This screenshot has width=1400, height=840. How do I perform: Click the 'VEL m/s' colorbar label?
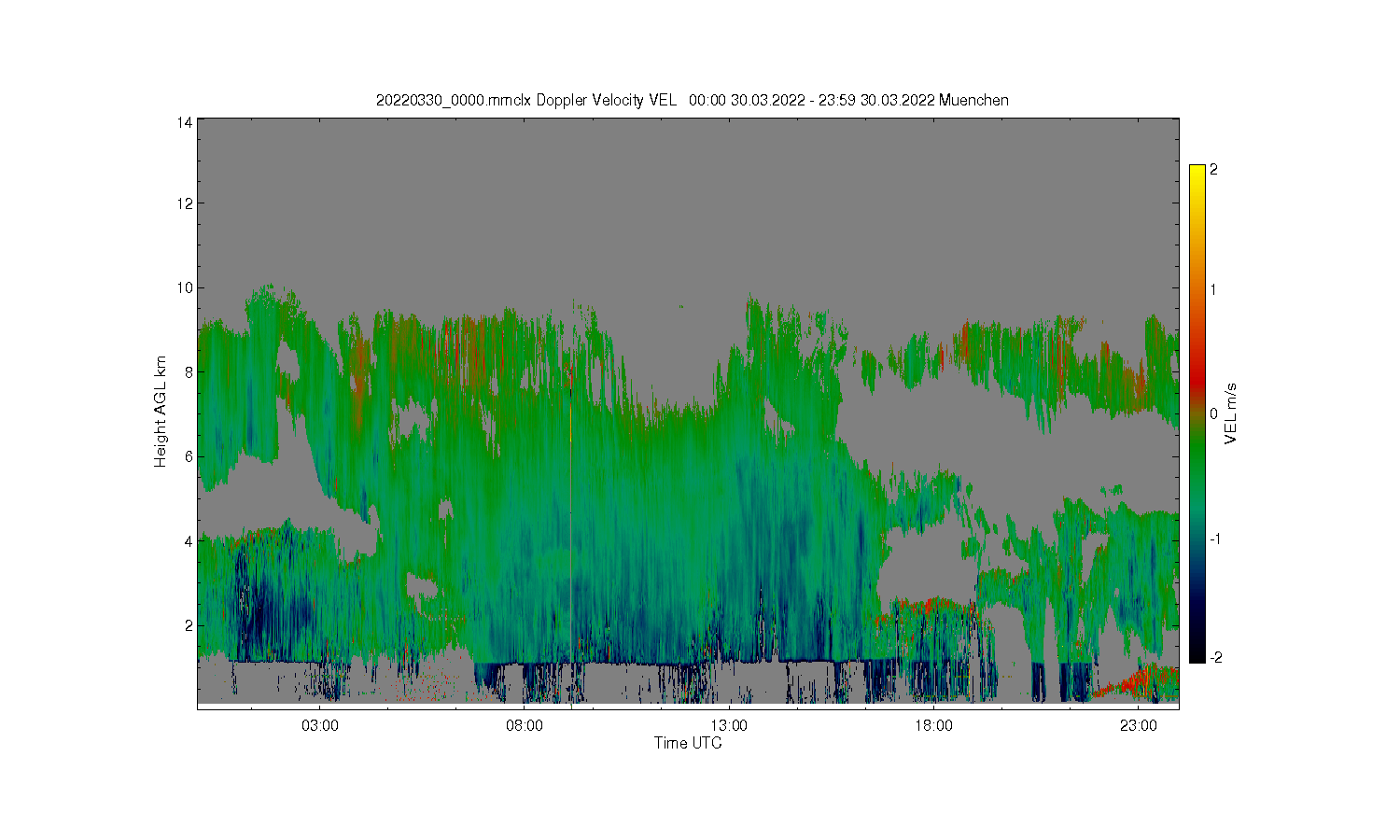click(1231, 413)
